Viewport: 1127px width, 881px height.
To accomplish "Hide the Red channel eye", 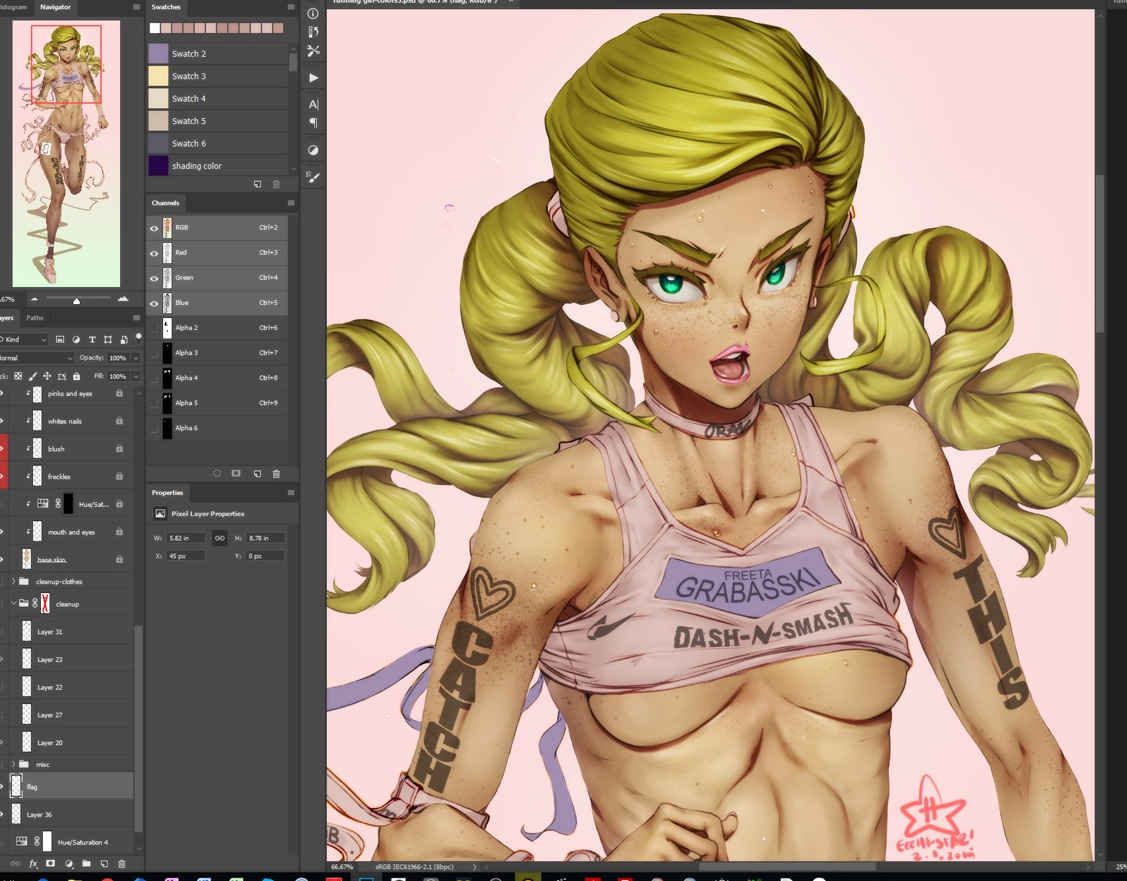I will point(154,253).
